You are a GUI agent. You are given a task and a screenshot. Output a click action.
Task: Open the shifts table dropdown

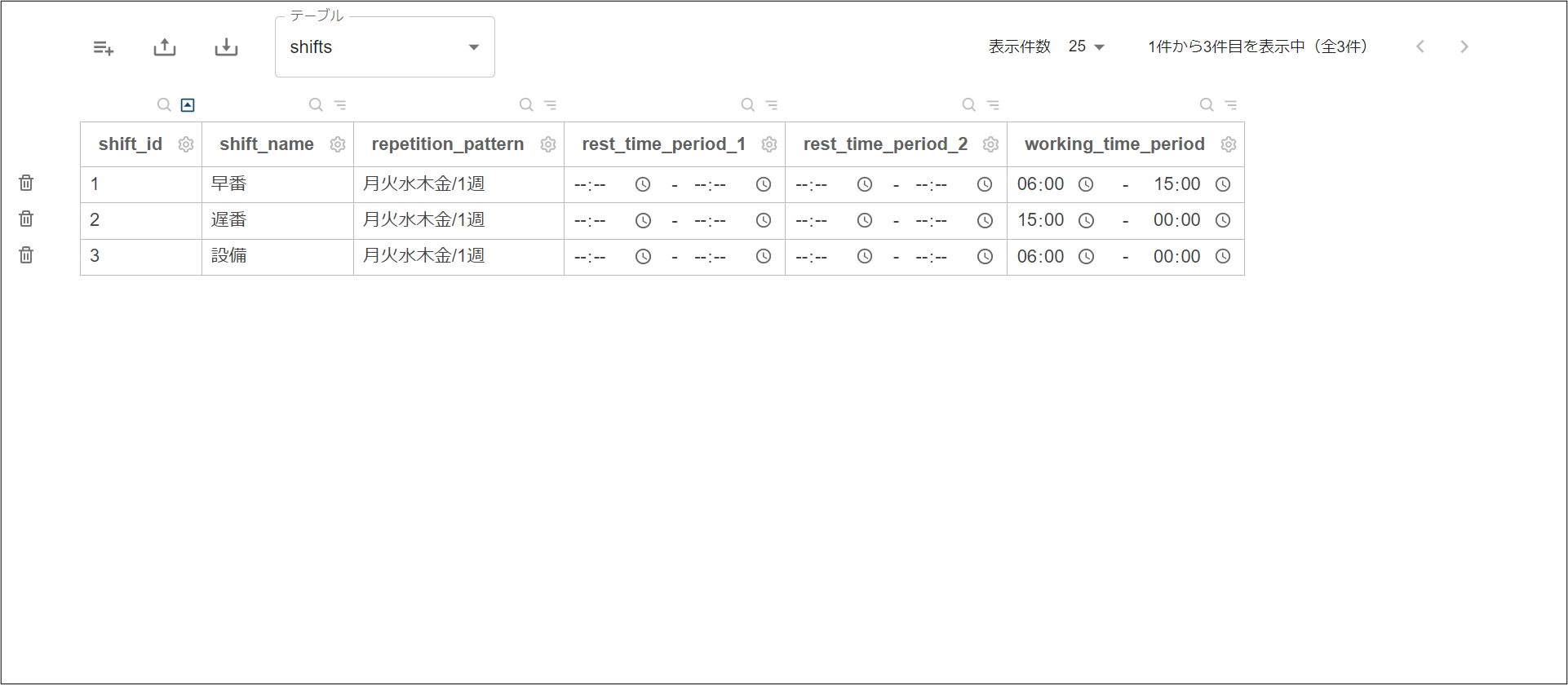[385, 47]
